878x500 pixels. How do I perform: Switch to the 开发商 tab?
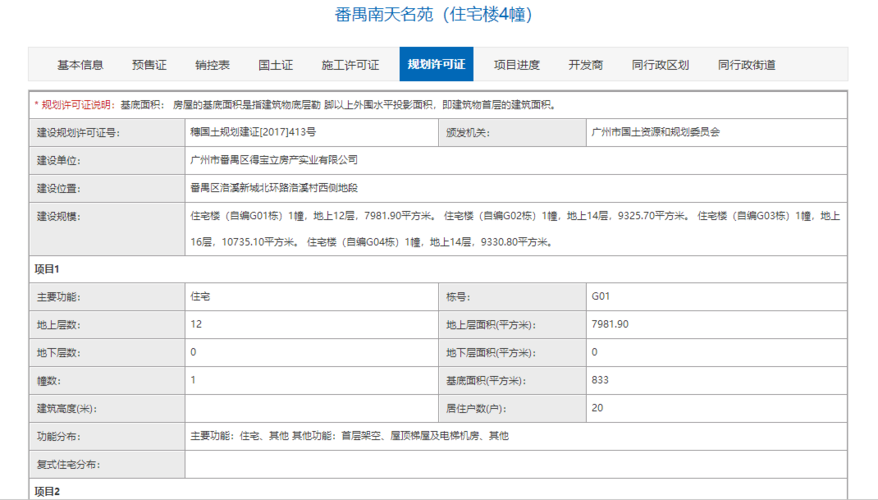coord(585,65)
